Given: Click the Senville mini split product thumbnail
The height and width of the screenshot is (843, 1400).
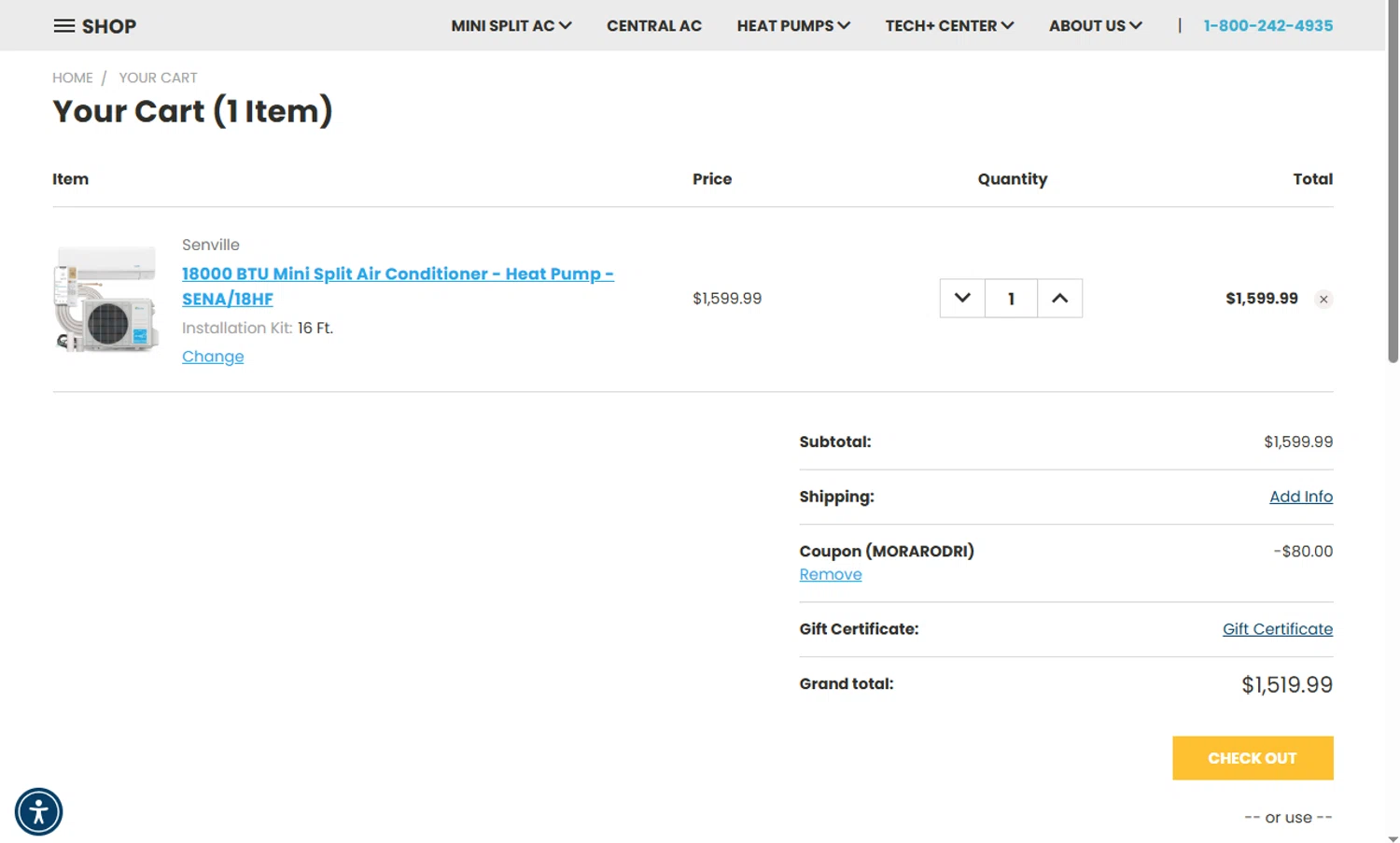Looking at the screenshot, I should pos(106,299).
